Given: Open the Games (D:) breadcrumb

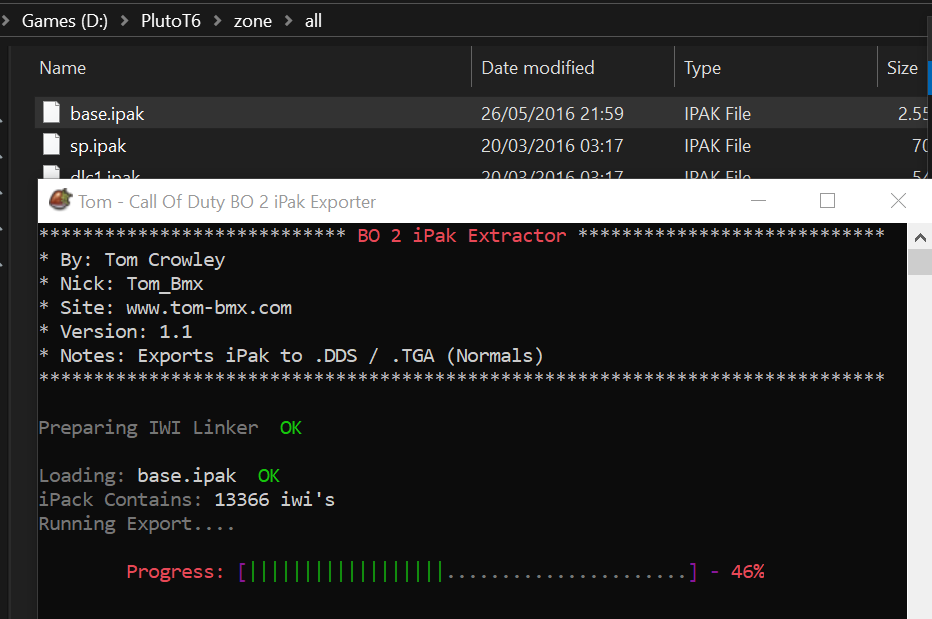Looking at the screenshot, I should tap(65, 21).
